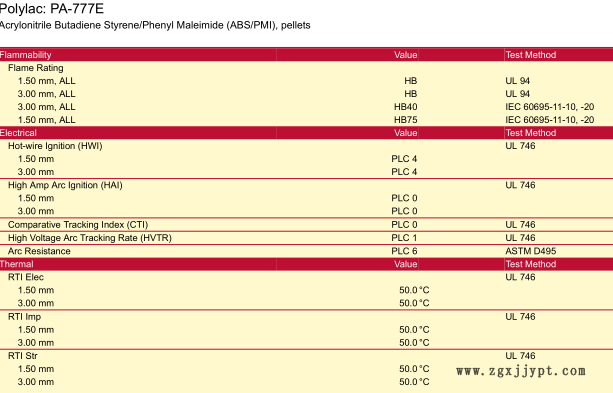
Task: Select the "Flame Rating" row label
Action: tap(36, 68)
